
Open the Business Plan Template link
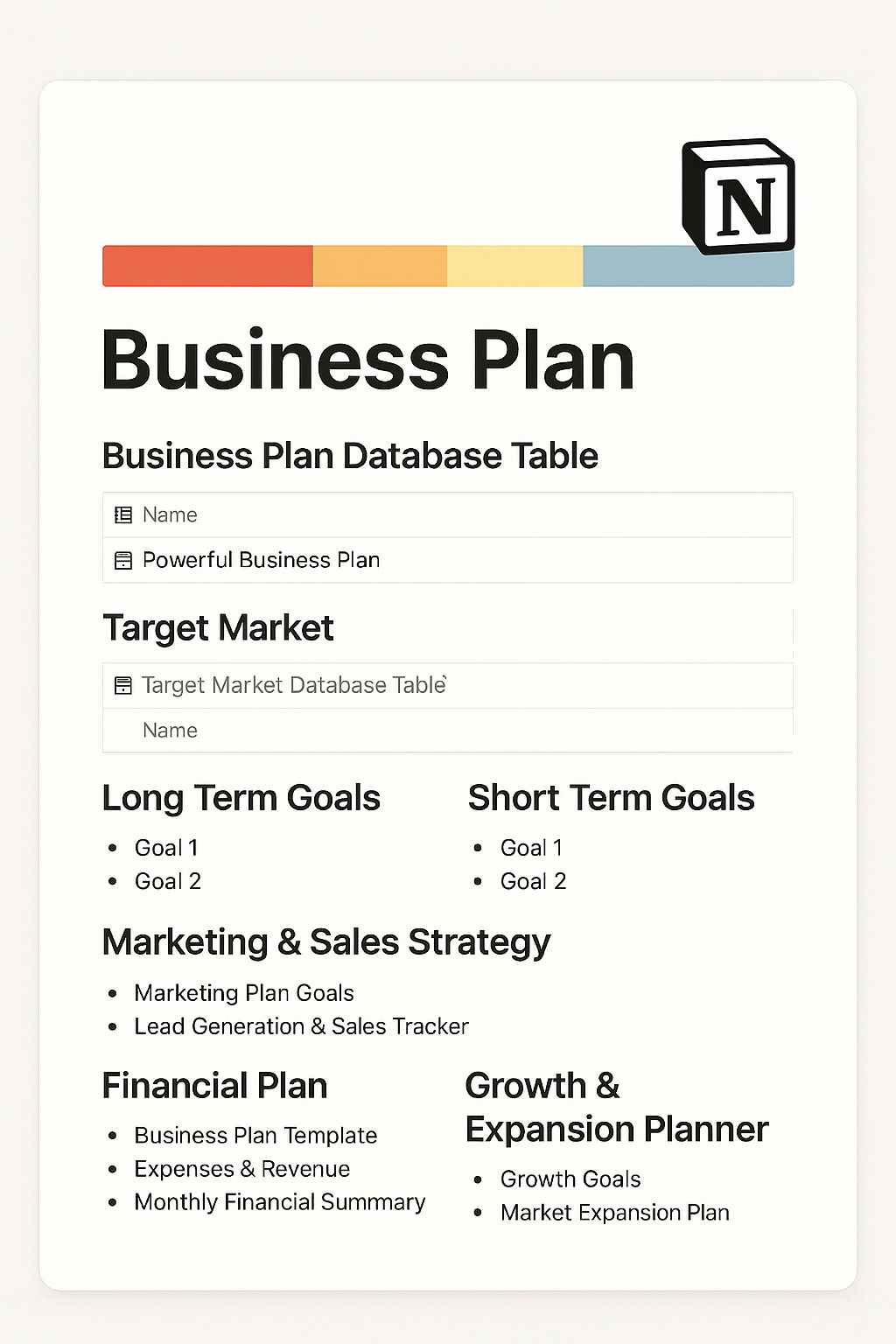255,1136
